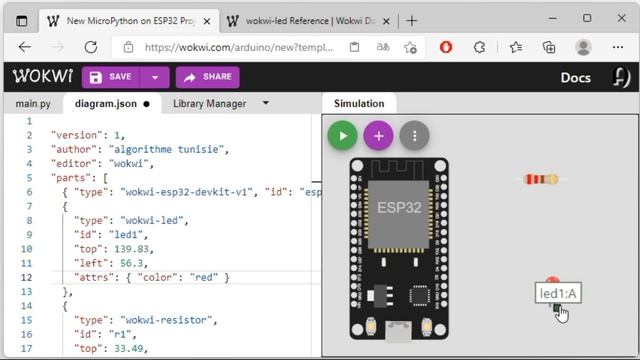Open the browser Extensions puzzle icon
The image size is (640, 360).
coord(480,47)
